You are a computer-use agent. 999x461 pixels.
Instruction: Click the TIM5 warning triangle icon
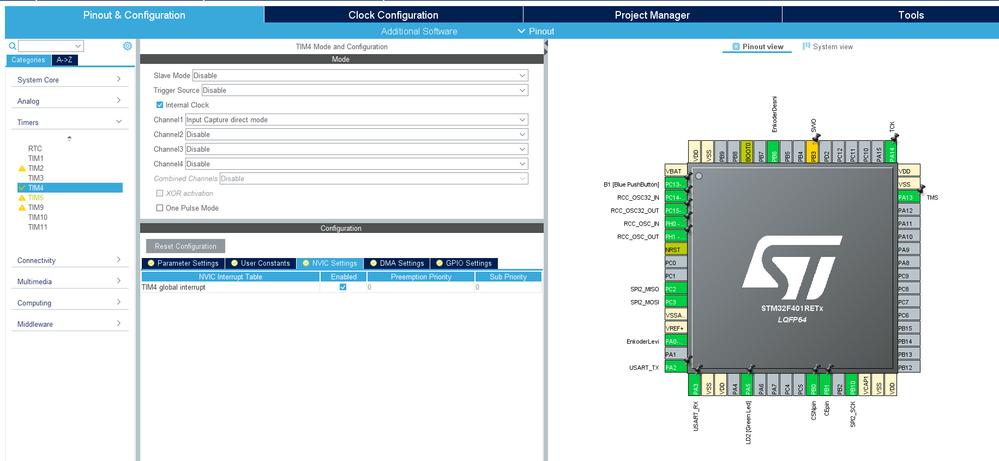coord(22,198)
